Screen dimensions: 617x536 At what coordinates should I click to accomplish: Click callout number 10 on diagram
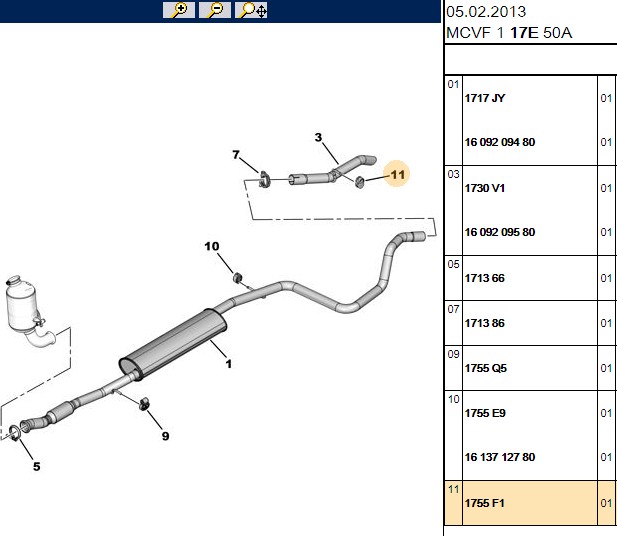pyautogui.click(x=212, y=246)
